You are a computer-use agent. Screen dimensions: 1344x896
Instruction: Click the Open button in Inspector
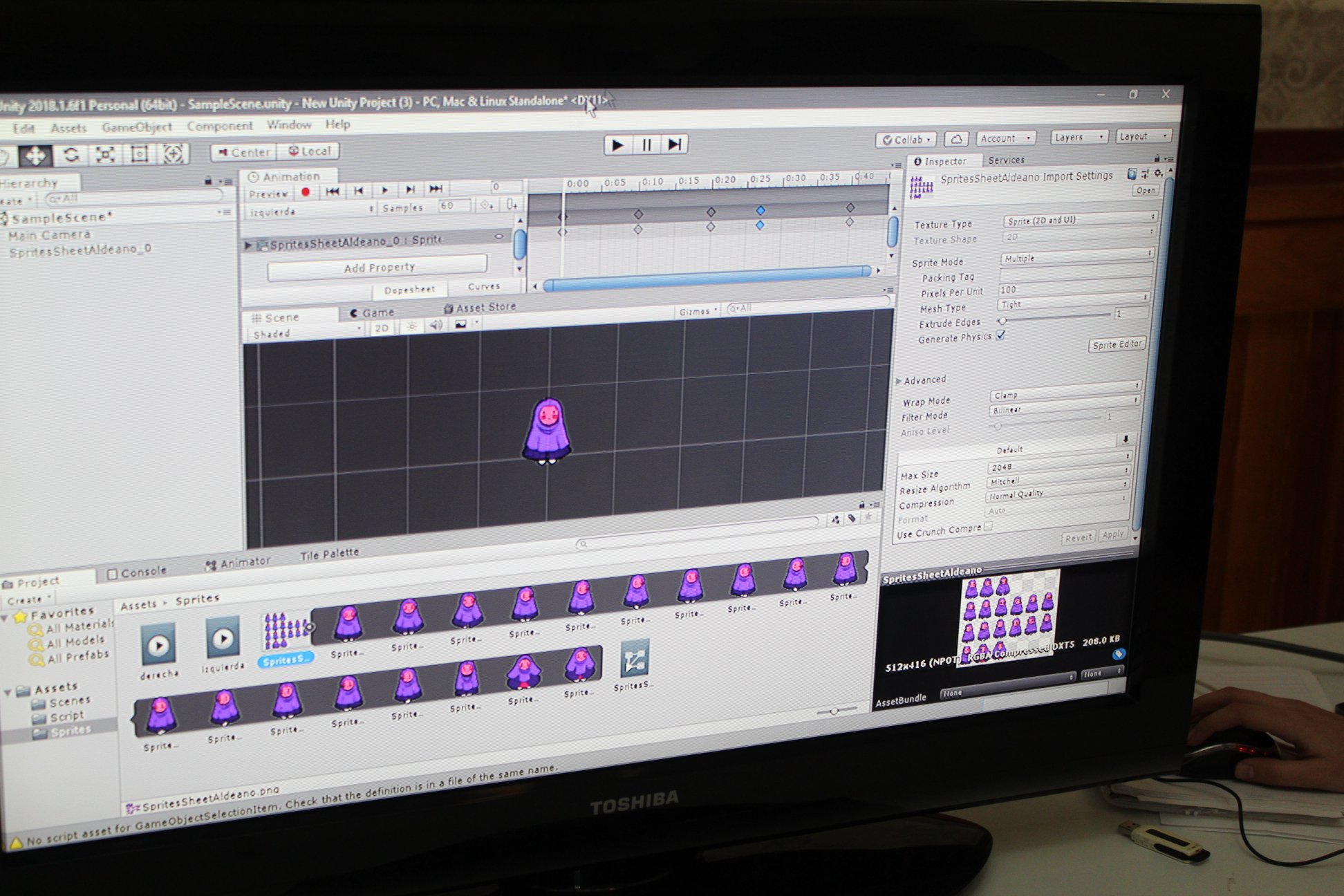(x=1145, y=190)
